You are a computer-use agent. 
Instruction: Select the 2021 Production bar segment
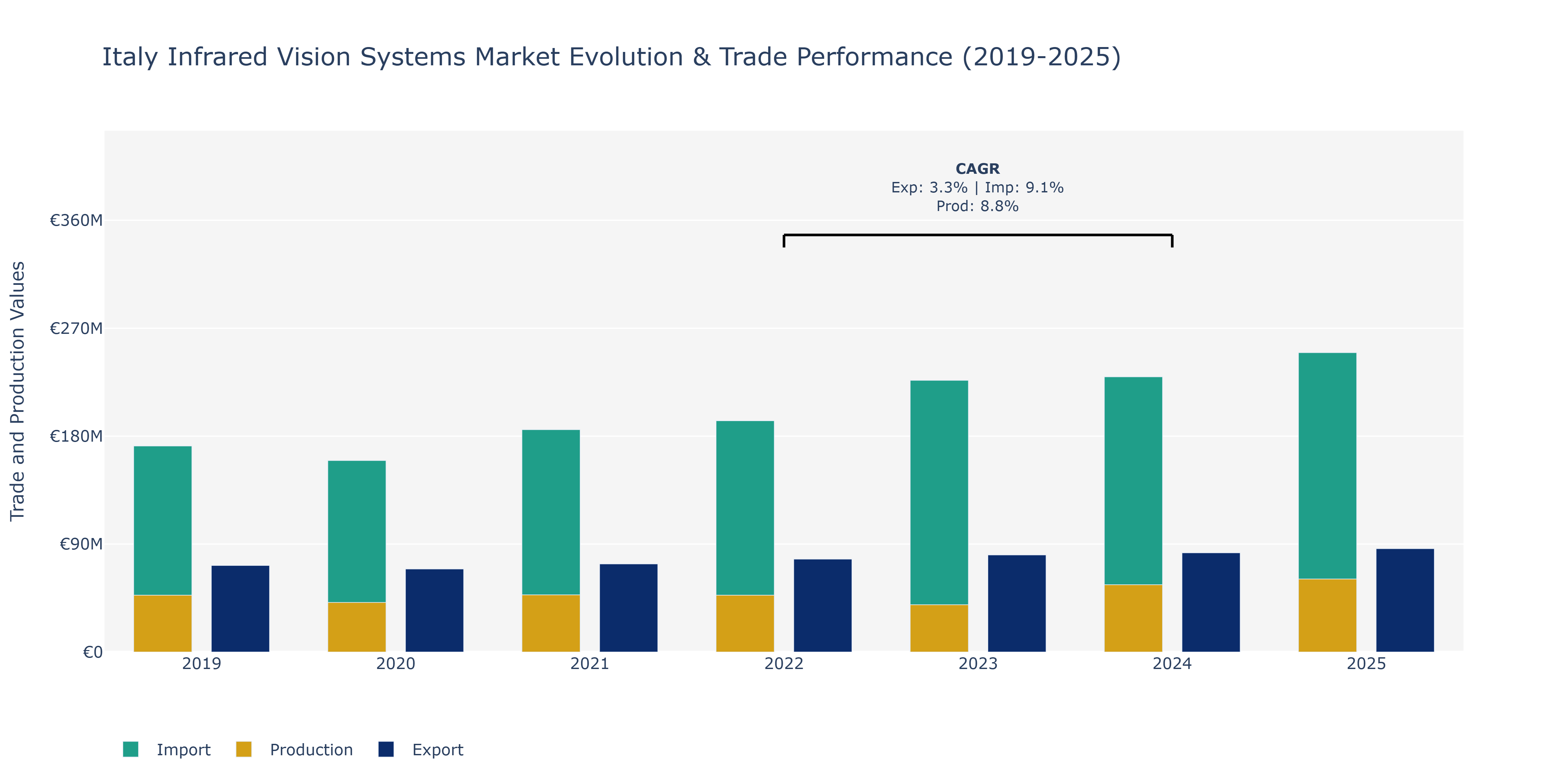551,623
